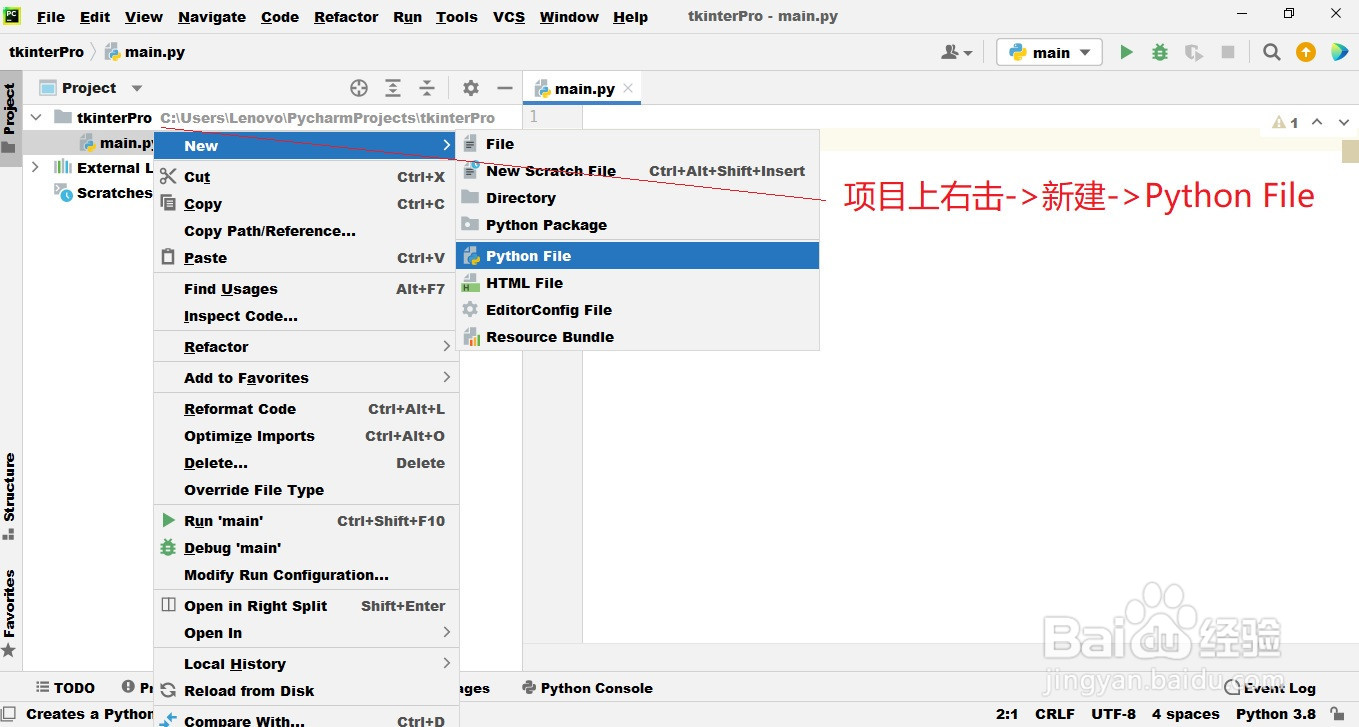Open Search Everywhere magnifier icon
The image size is (1359, 727).
[1271, 51]
